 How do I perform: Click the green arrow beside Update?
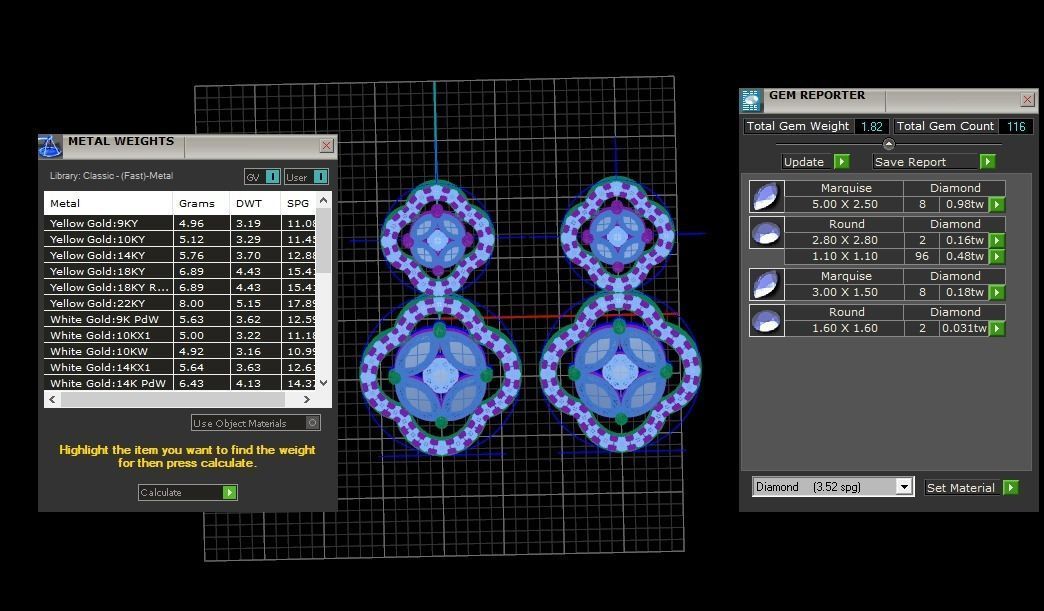pyautogui.click(x=842, y=162)
